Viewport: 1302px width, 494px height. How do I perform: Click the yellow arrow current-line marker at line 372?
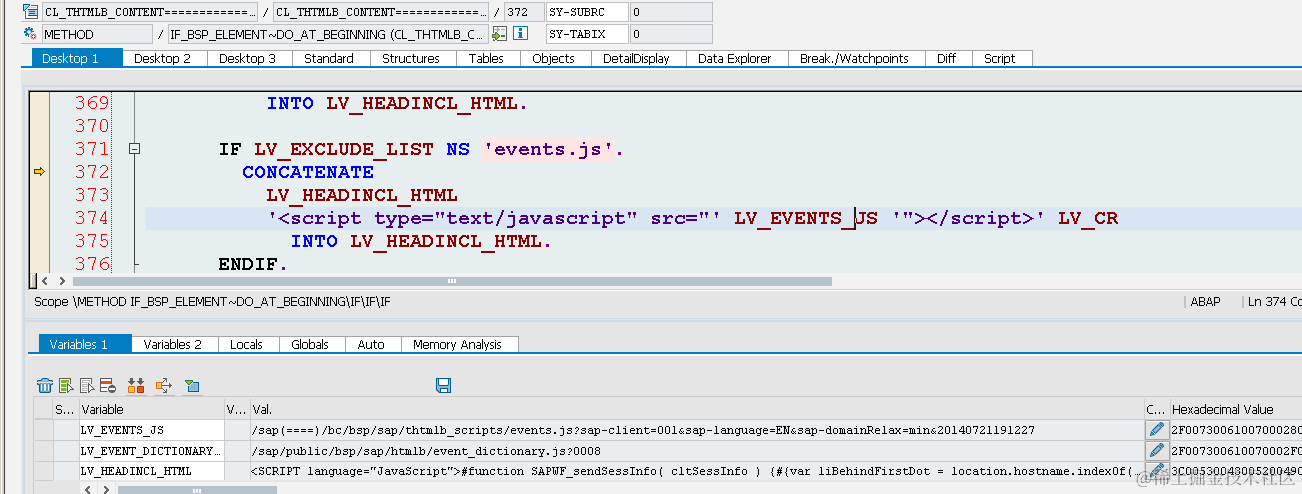pyautogui.click(x=39, y=172)
